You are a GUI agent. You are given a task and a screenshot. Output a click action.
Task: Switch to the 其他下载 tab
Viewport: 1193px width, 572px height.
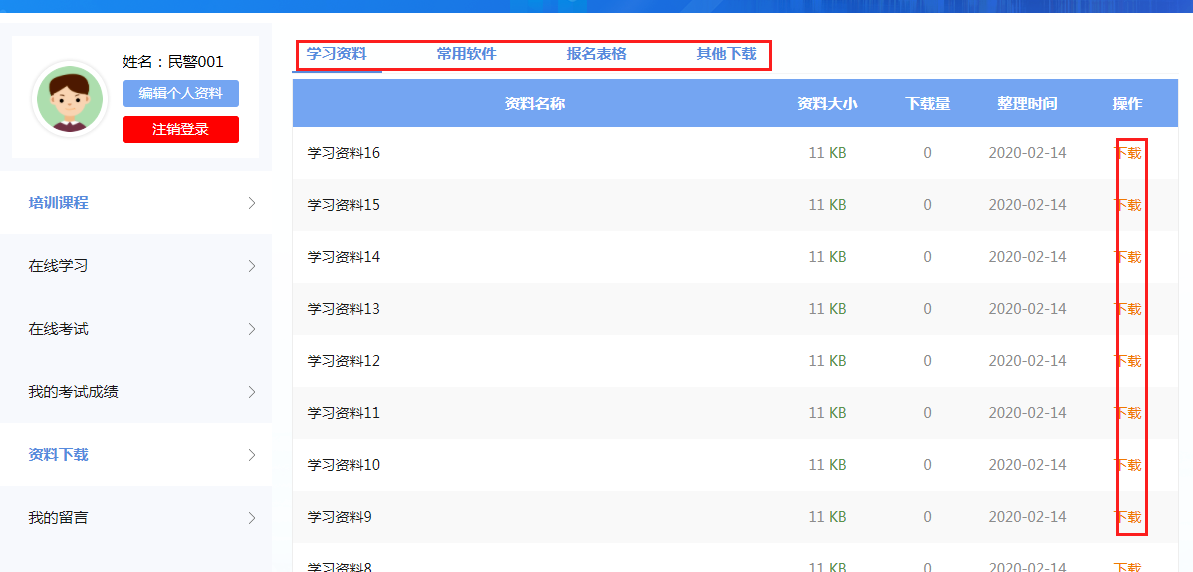(x=726, y=54)
